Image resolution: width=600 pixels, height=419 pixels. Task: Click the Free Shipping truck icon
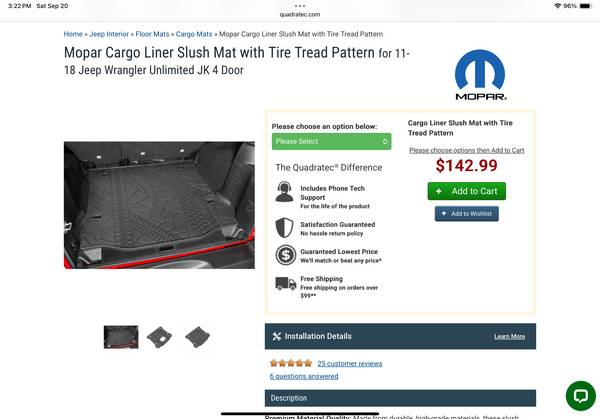(x=285, y=284)
